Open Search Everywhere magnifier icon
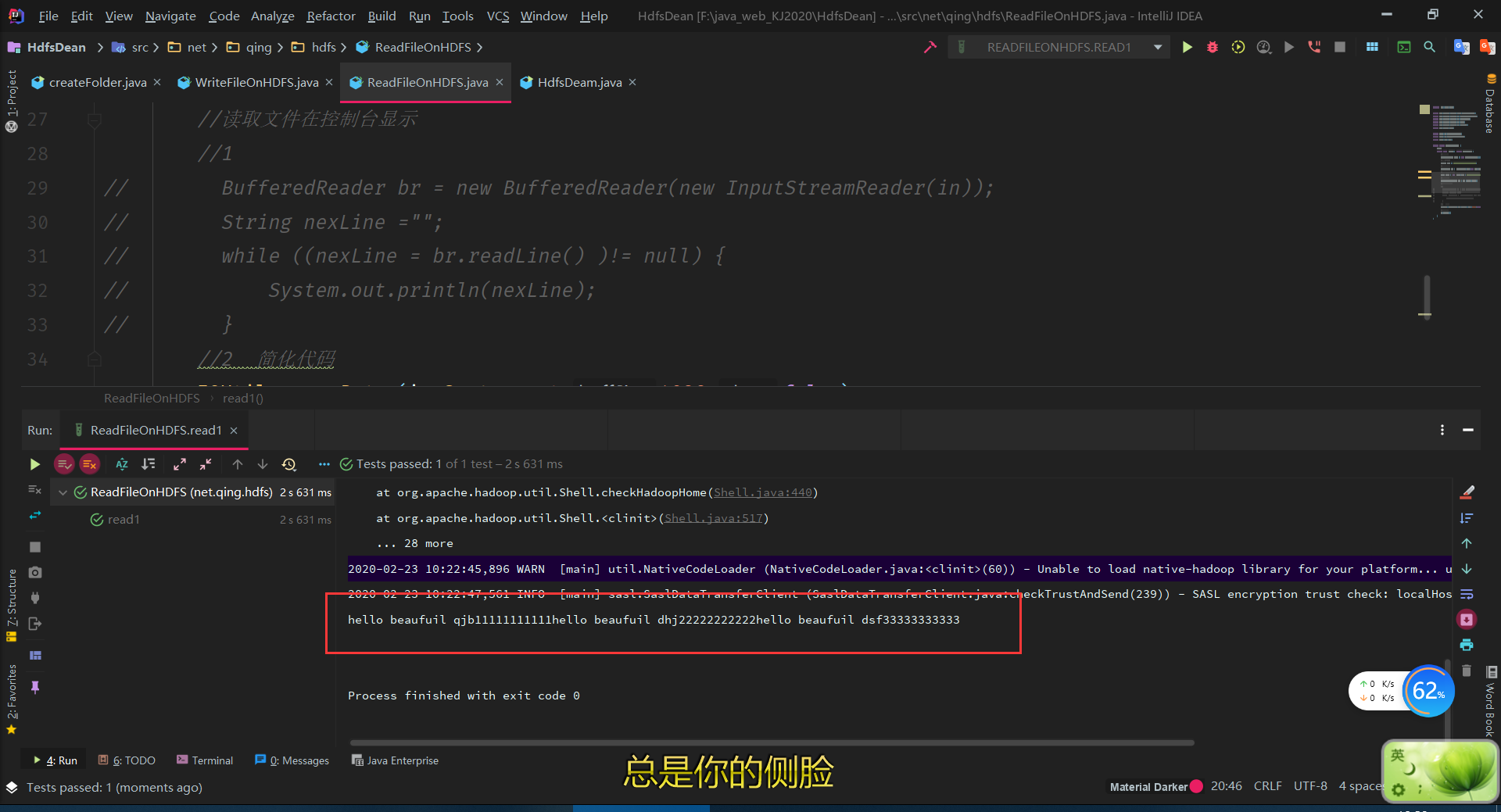Screen dimensions: 1501x812 coord(1429,47)
